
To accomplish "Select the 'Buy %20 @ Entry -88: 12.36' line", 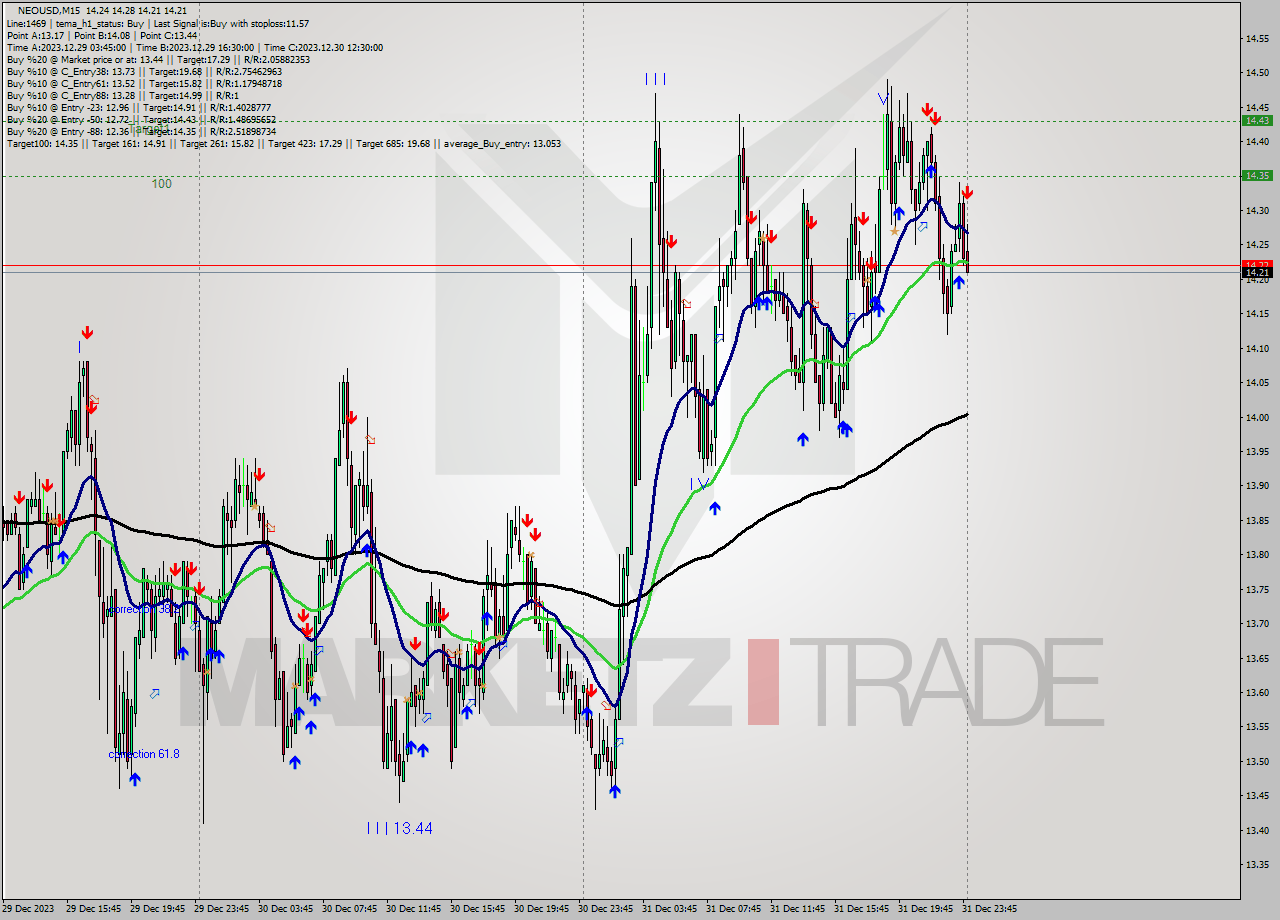I will pyautogui.click(x=142, y=131).
